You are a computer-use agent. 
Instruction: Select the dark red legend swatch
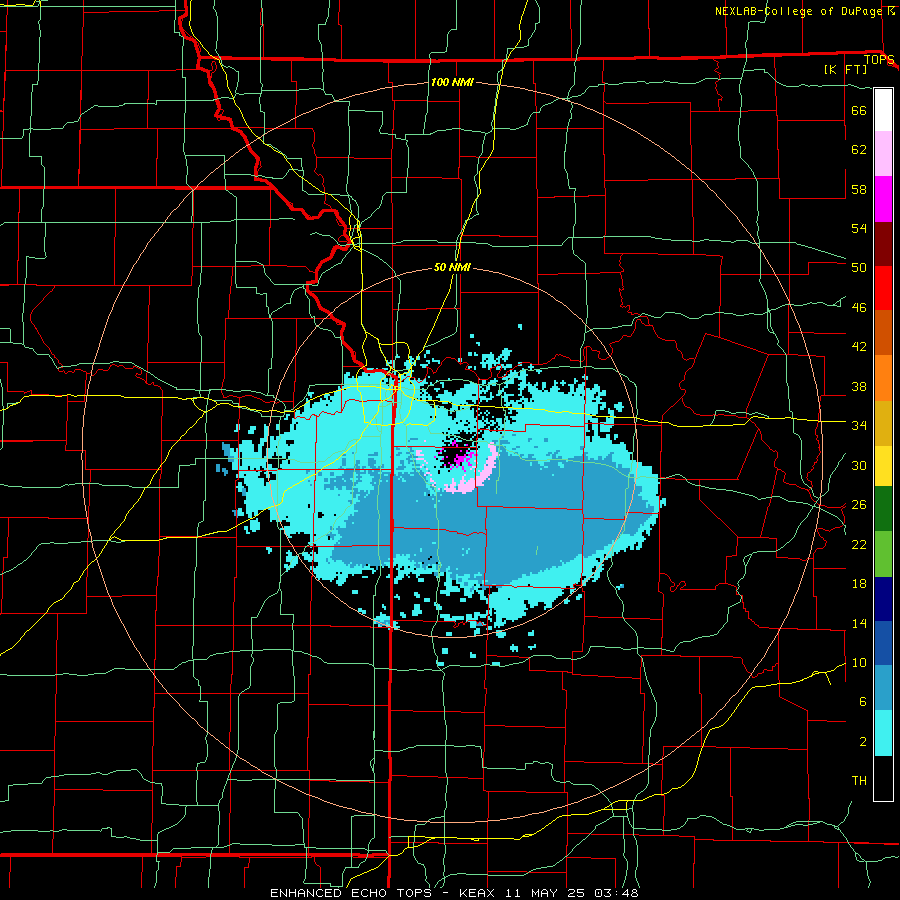click(x=883, y=244)
